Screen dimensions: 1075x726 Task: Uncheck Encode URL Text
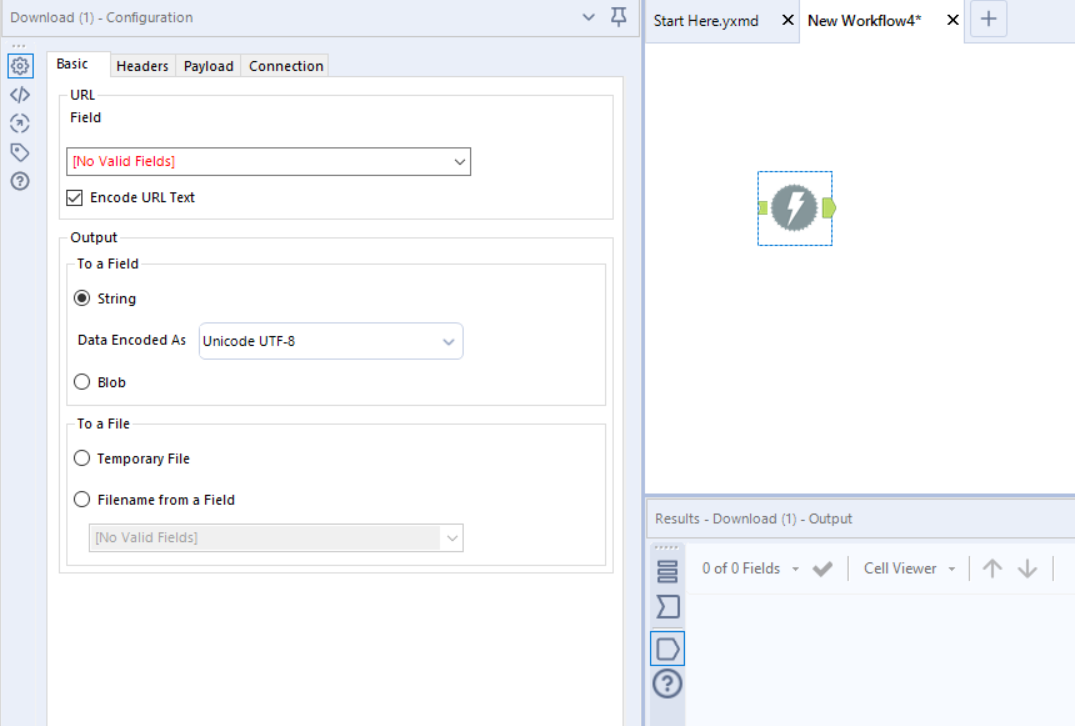click(x=74, y=197)
